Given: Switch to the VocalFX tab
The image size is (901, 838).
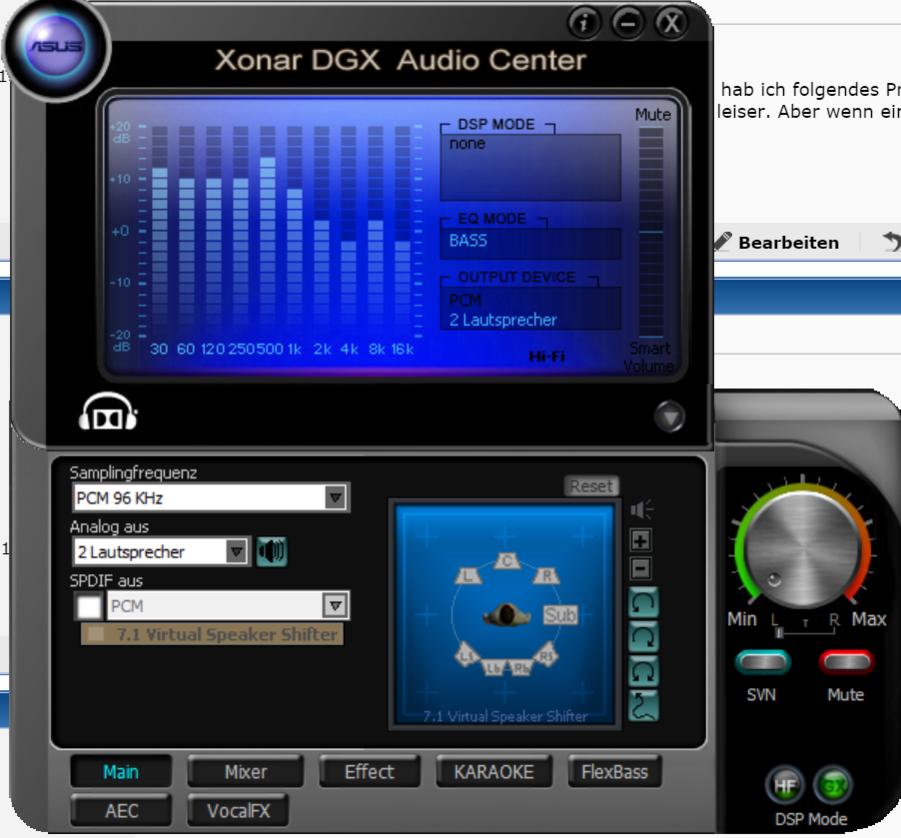Looking at the screenshot, I should coord(238,810).
